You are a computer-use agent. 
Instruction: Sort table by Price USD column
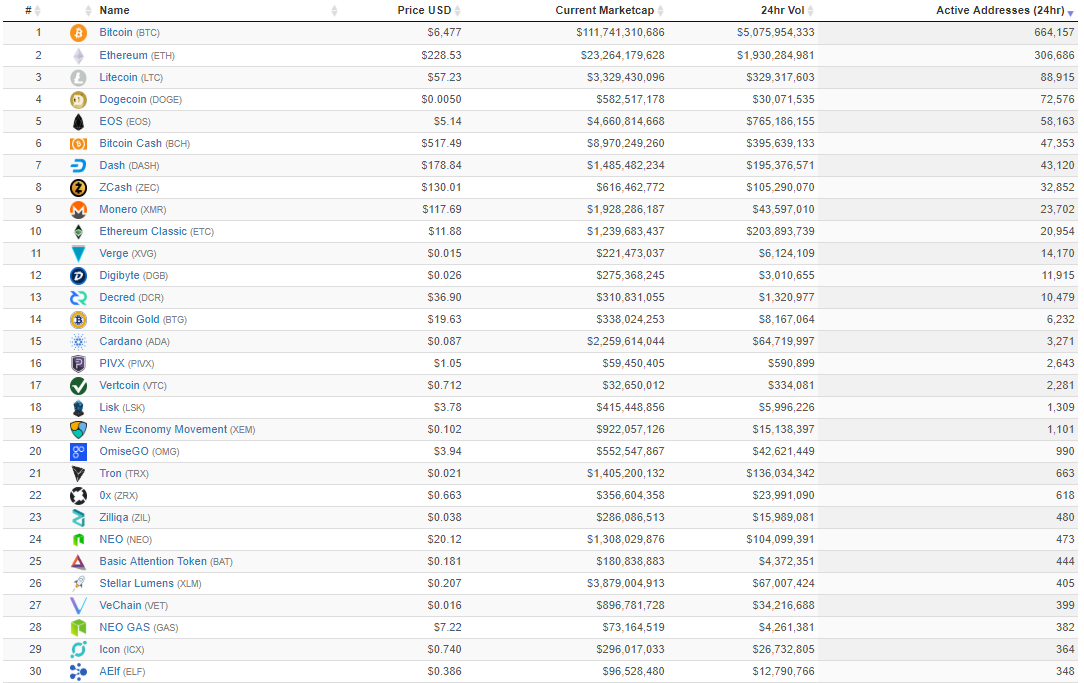click(x=429, y=10)
